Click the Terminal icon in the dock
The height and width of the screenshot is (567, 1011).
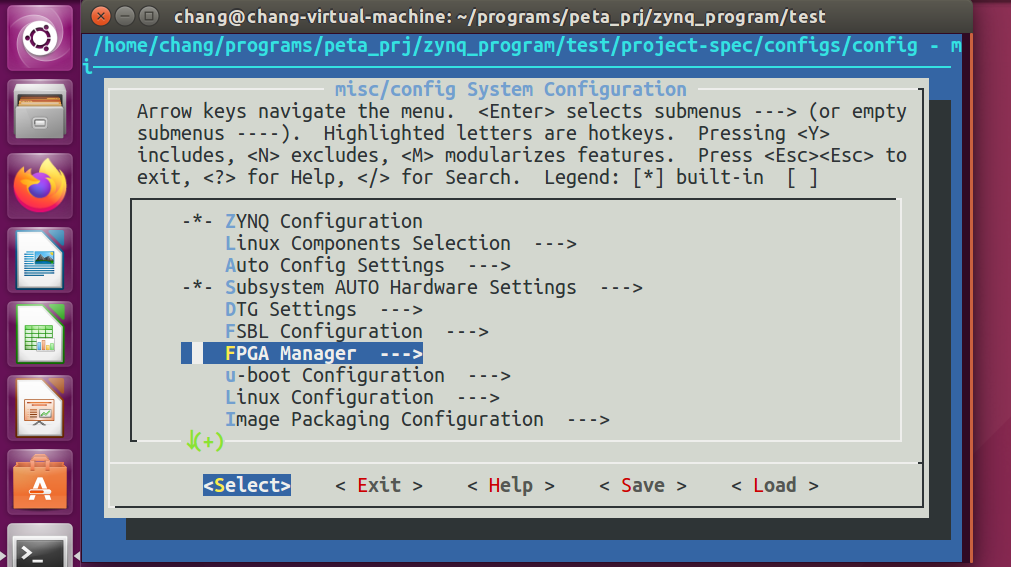click(40, 548)
